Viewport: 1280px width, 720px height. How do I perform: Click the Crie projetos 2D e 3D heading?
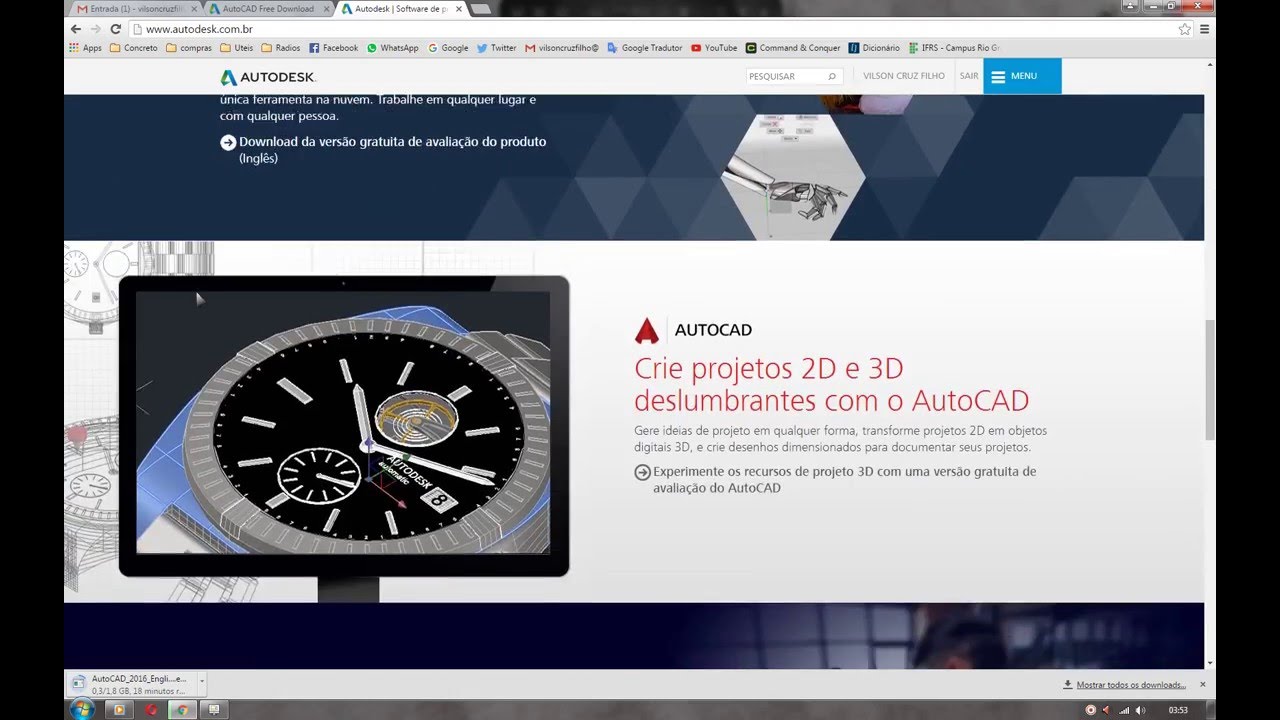[x=831, y=385]
